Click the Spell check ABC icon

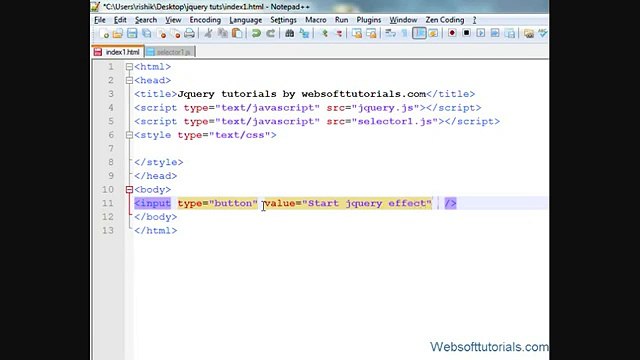543,33
